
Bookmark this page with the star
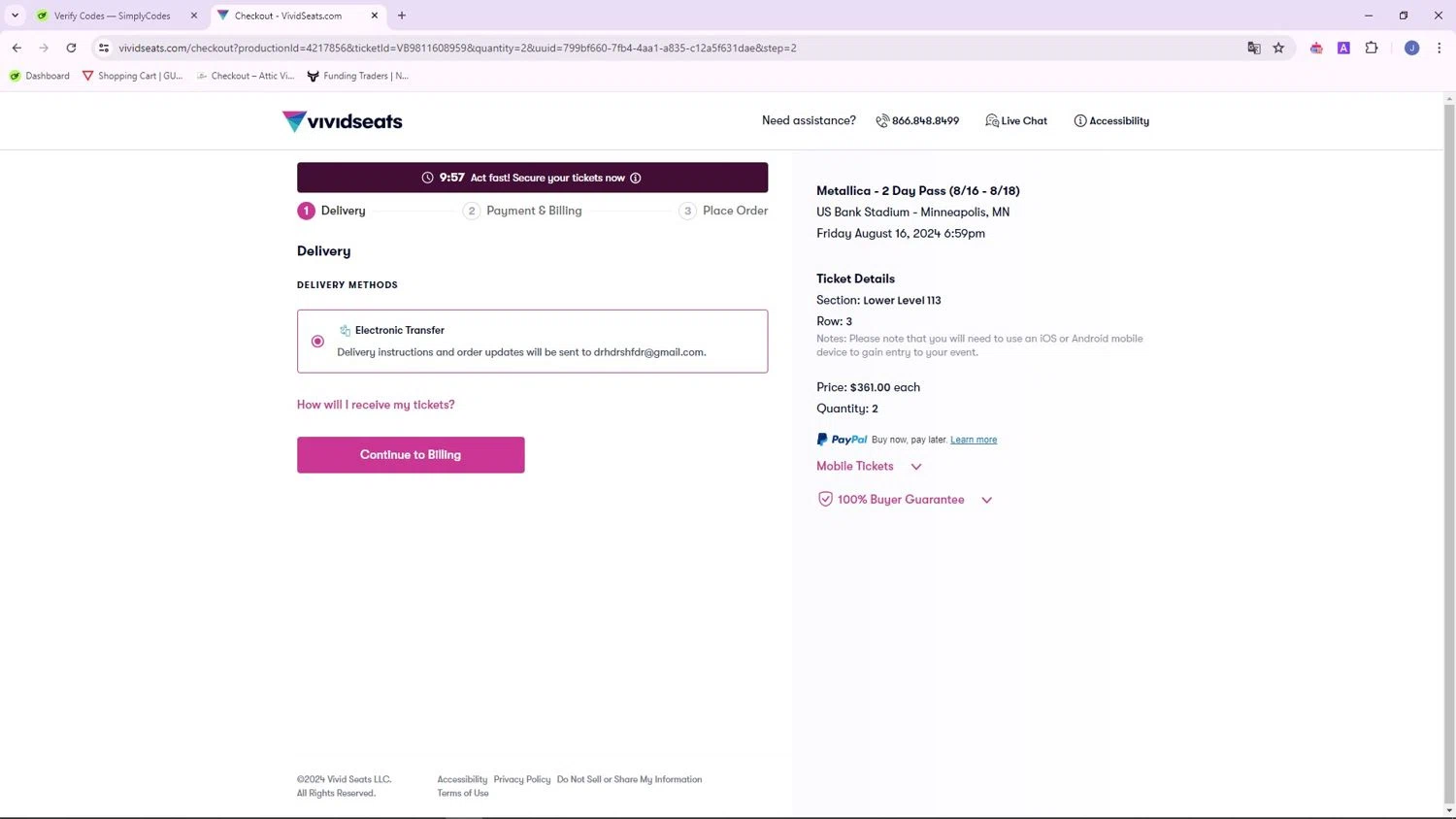pos(1278,48)
